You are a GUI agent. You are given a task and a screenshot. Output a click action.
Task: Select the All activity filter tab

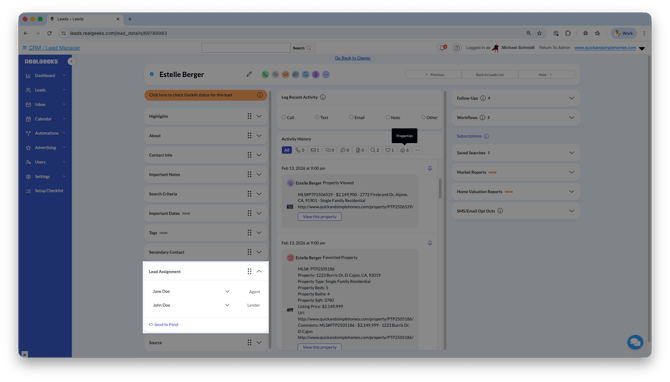pyautogui.click(x=287, y=150)
